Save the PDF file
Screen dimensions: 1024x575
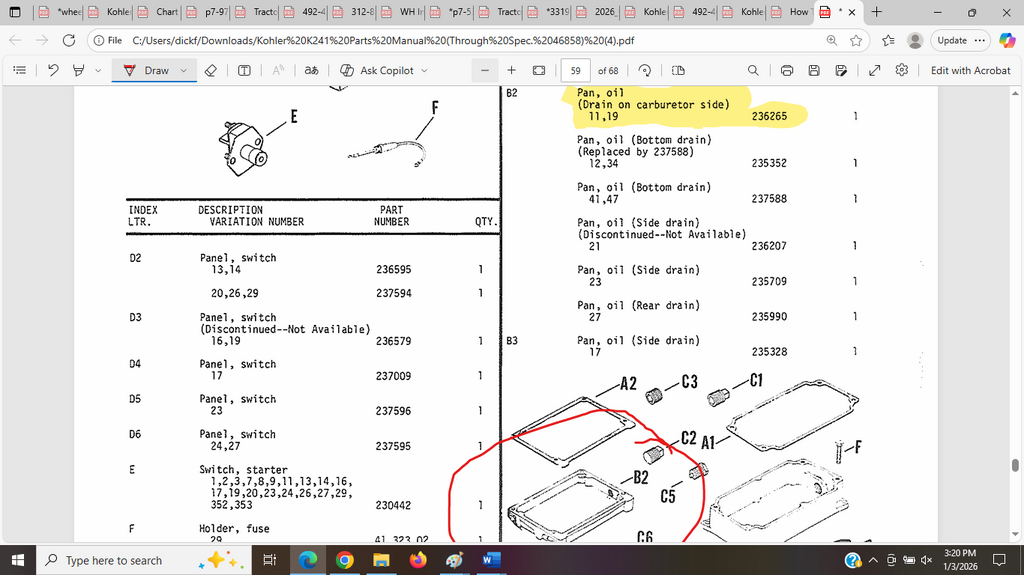(814, 70)
